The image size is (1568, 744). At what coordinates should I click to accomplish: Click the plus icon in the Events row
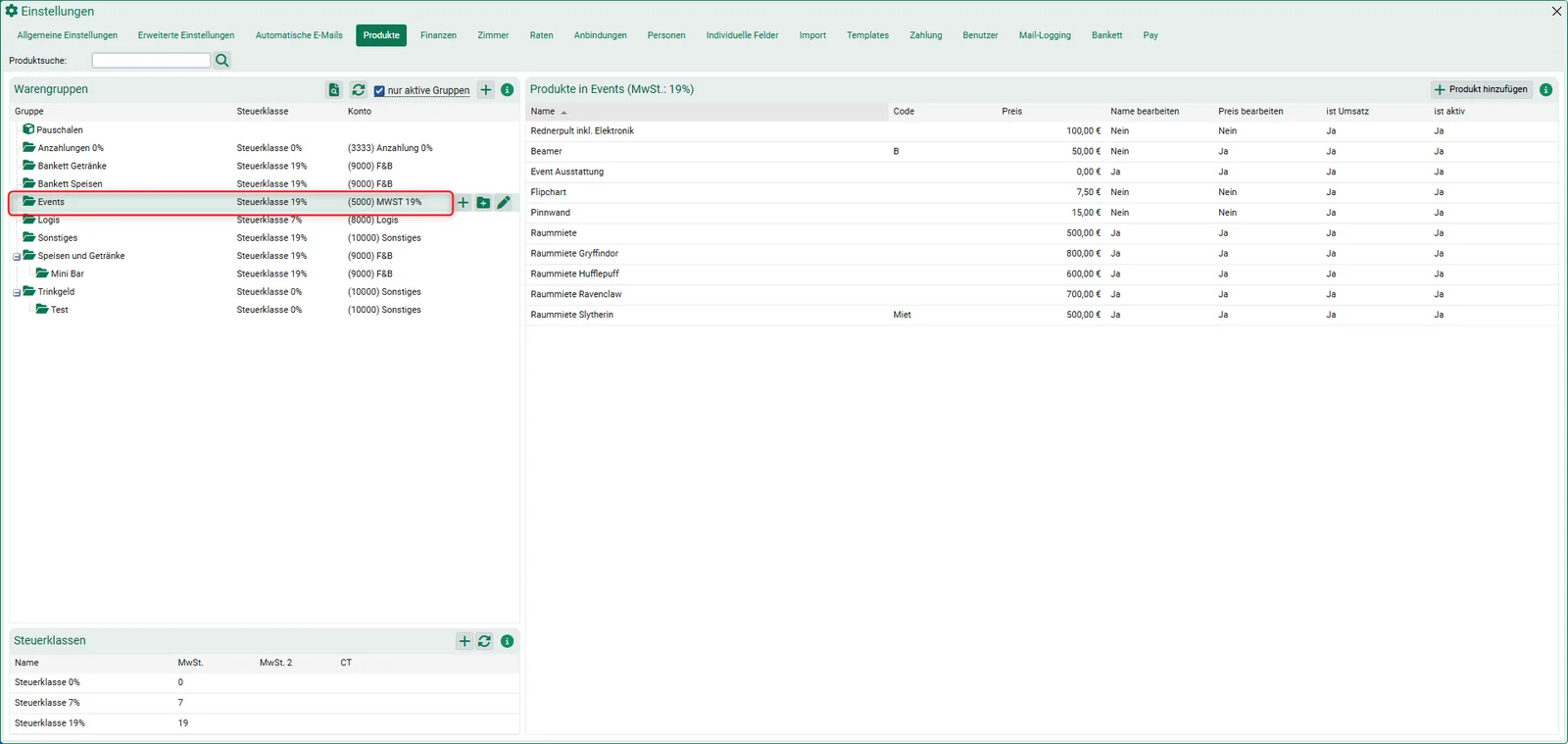[x=464, y=203]
